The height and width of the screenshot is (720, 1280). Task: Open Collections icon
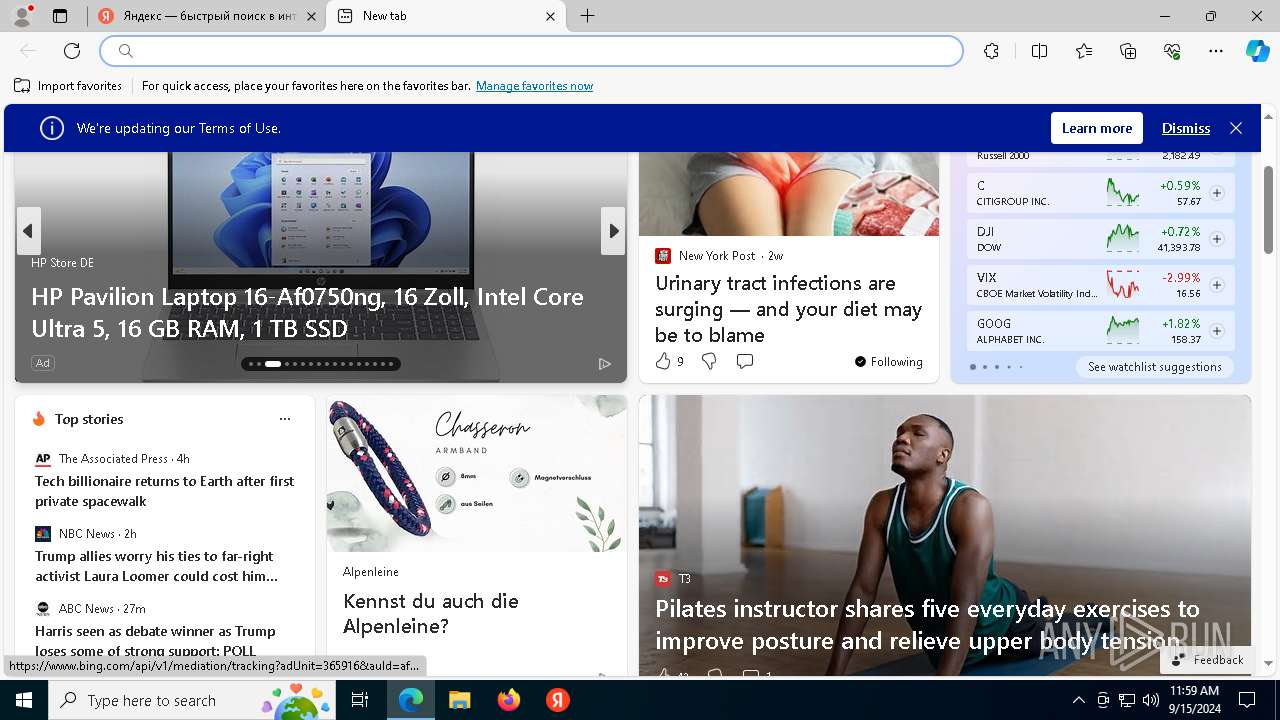[1128, 51]
